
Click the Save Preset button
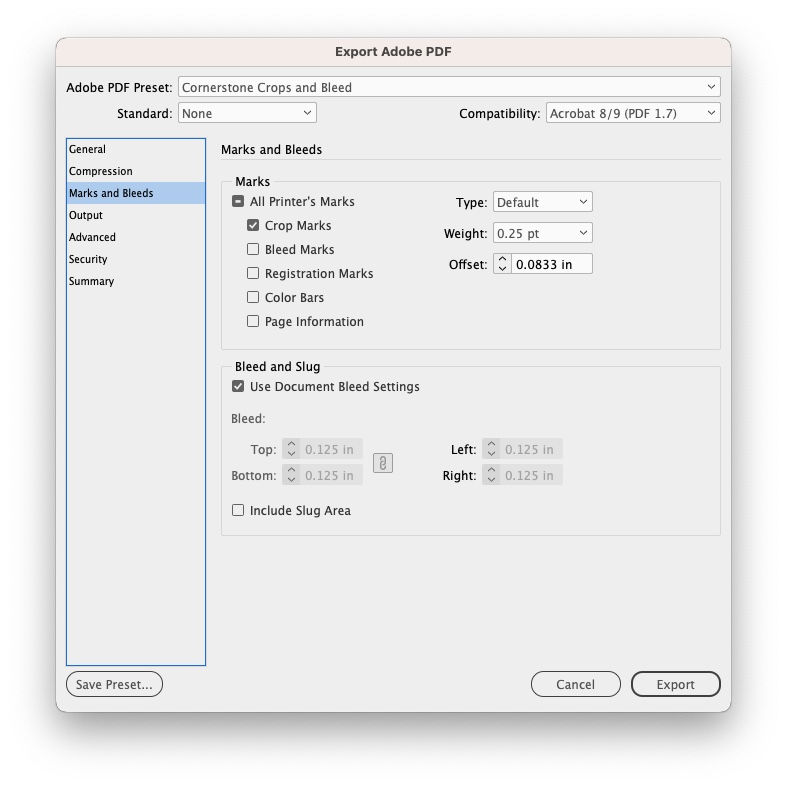tap(114, 685)
